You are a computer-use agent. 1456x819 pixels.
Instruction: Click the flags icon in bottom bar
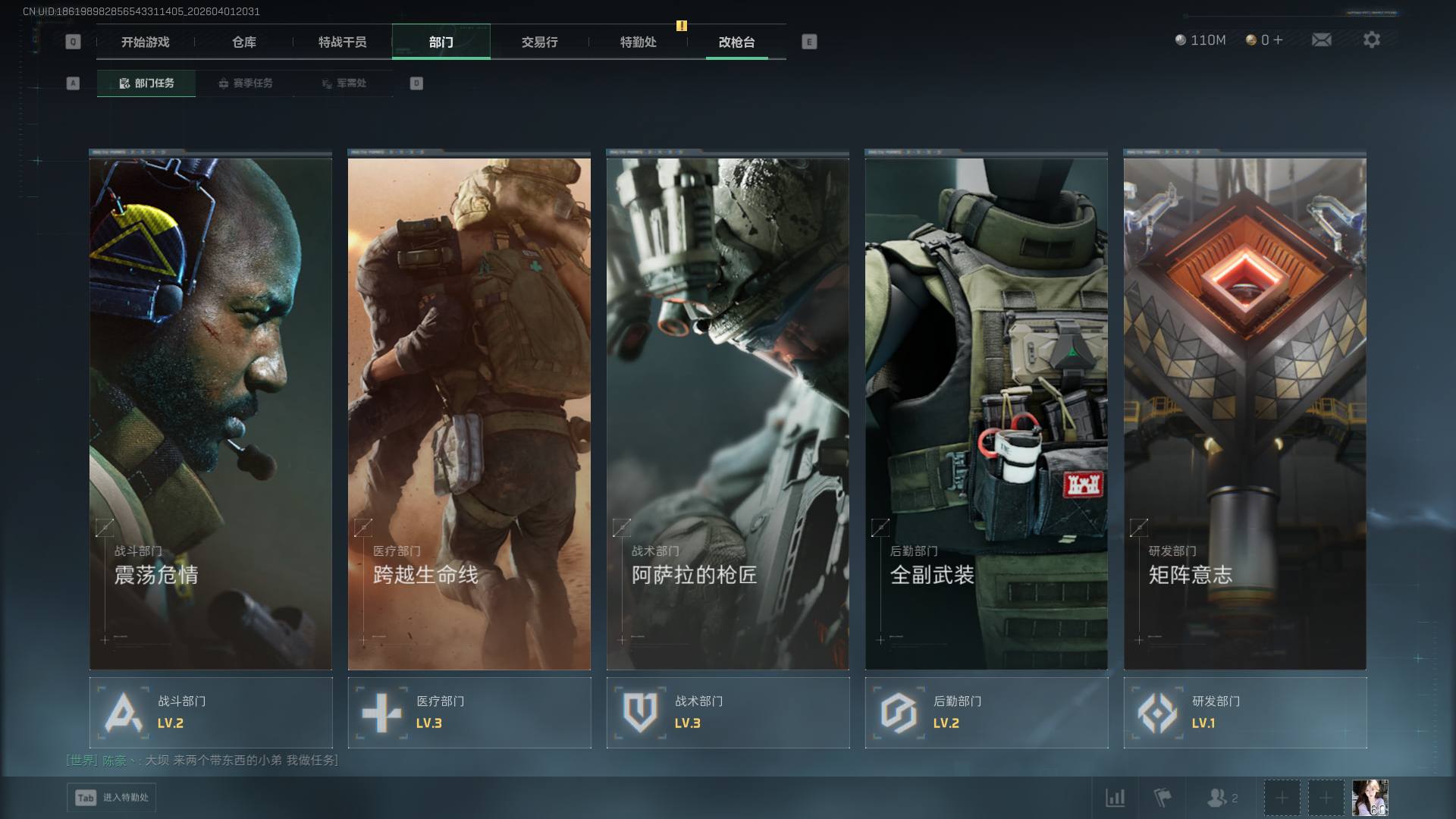point(1162,798)
